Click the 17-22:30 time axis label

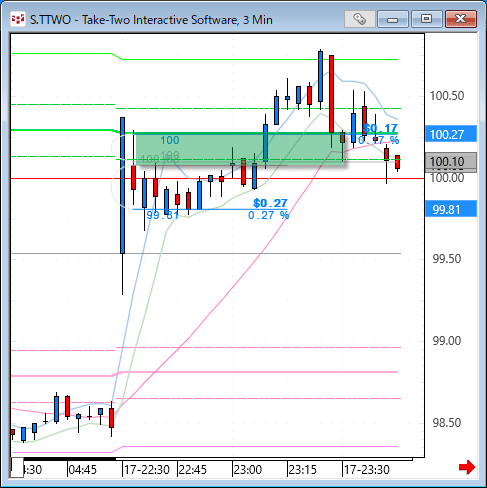coord(147,470)
